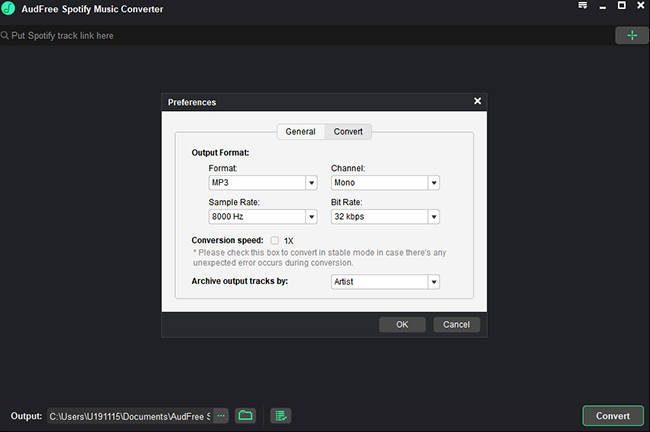Switch to the General tab
Viewport: 650px width, 432px height.
click(x=300, y=132)
